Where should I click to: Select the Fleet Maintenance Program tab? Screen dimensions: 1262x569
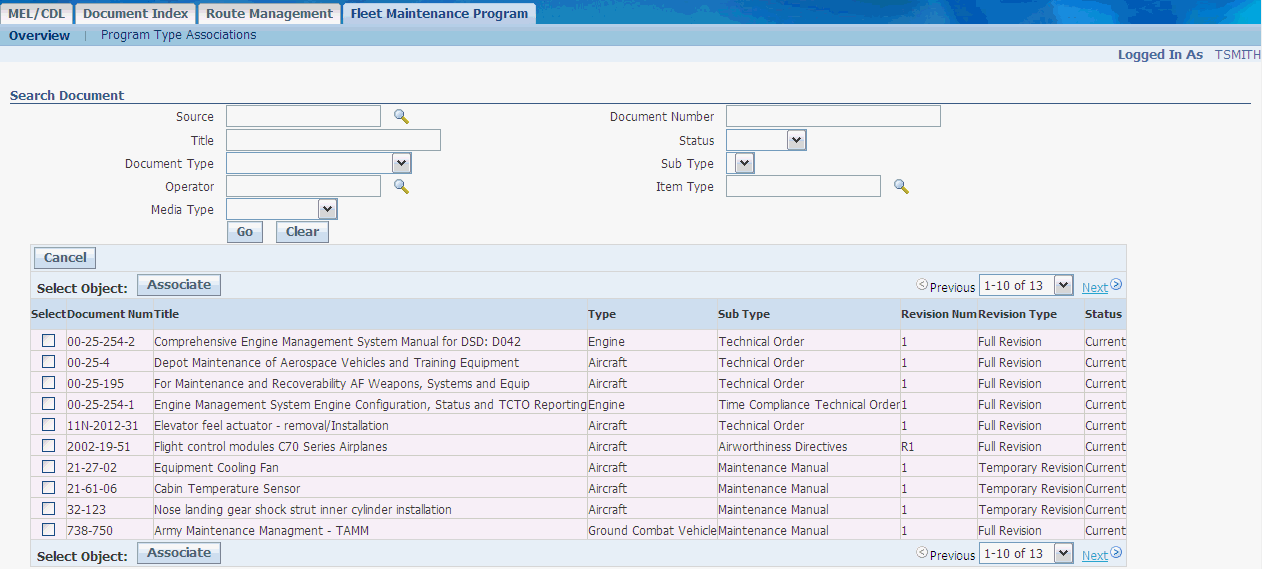(439, 14)
